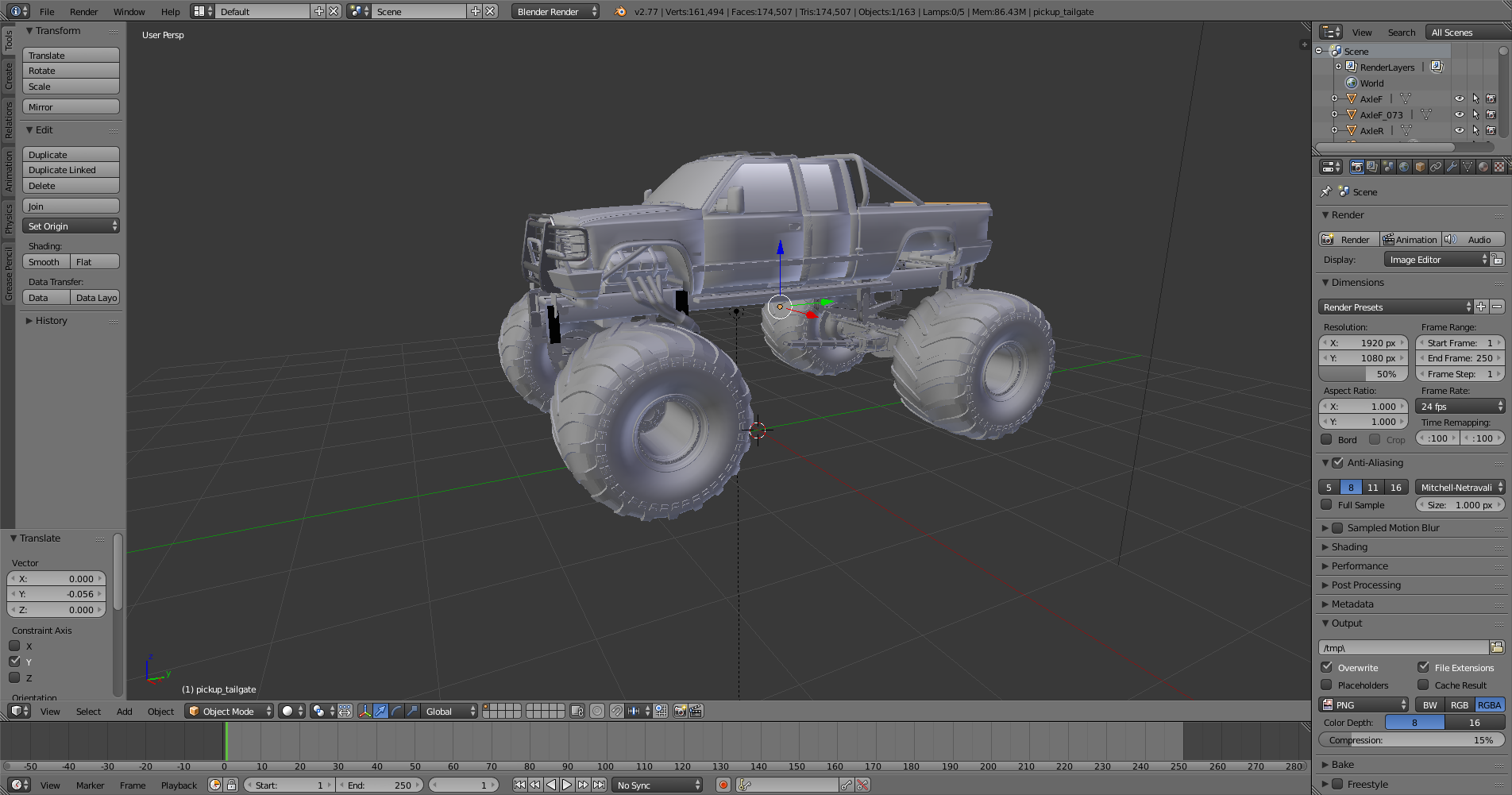Click the output path folder browse icon

click(x=1497, y=647)
